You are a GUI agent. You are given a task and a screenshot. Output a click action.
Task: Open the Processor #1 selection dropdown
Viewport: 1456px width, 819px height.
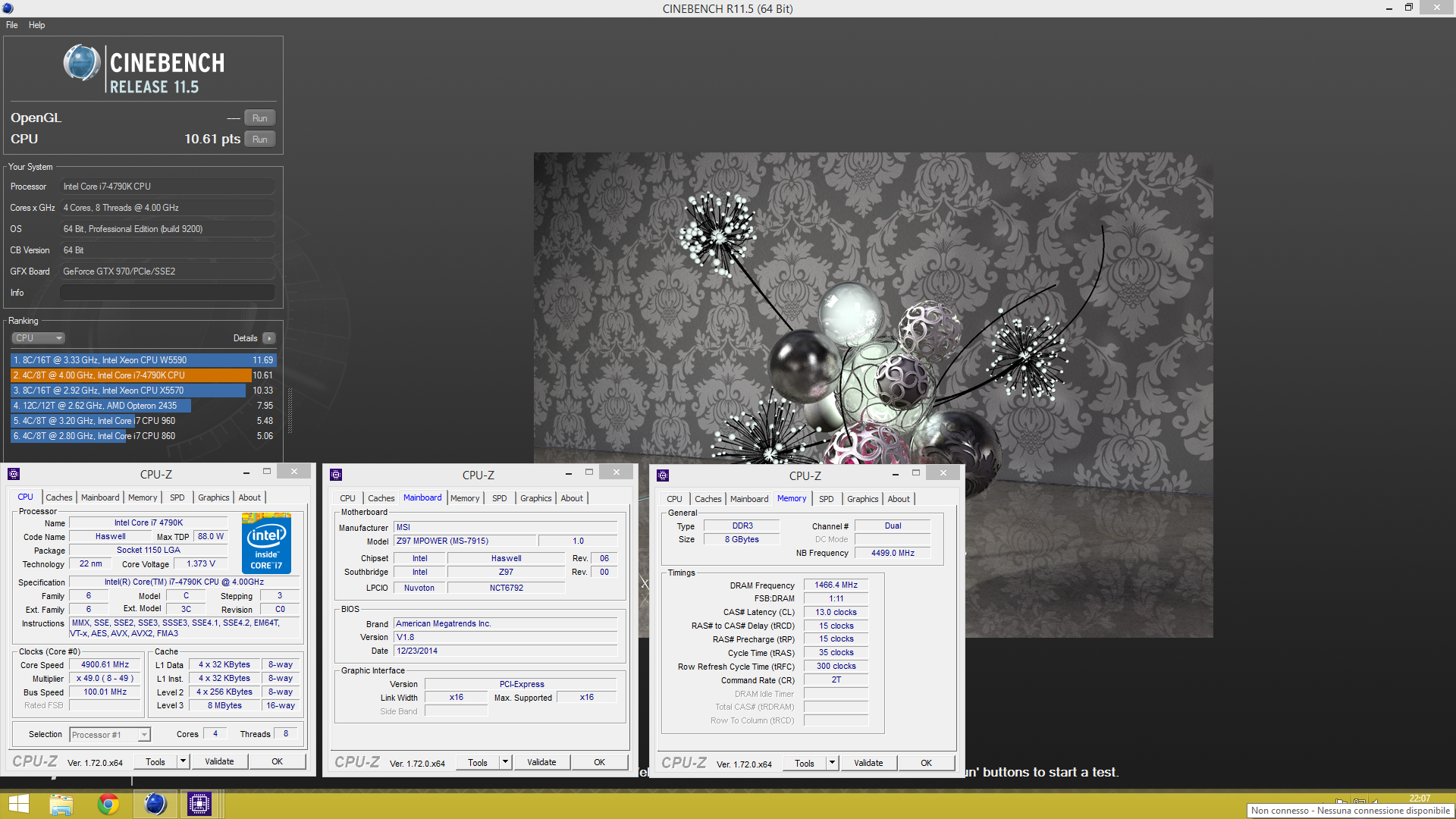(x=110, y=735)
